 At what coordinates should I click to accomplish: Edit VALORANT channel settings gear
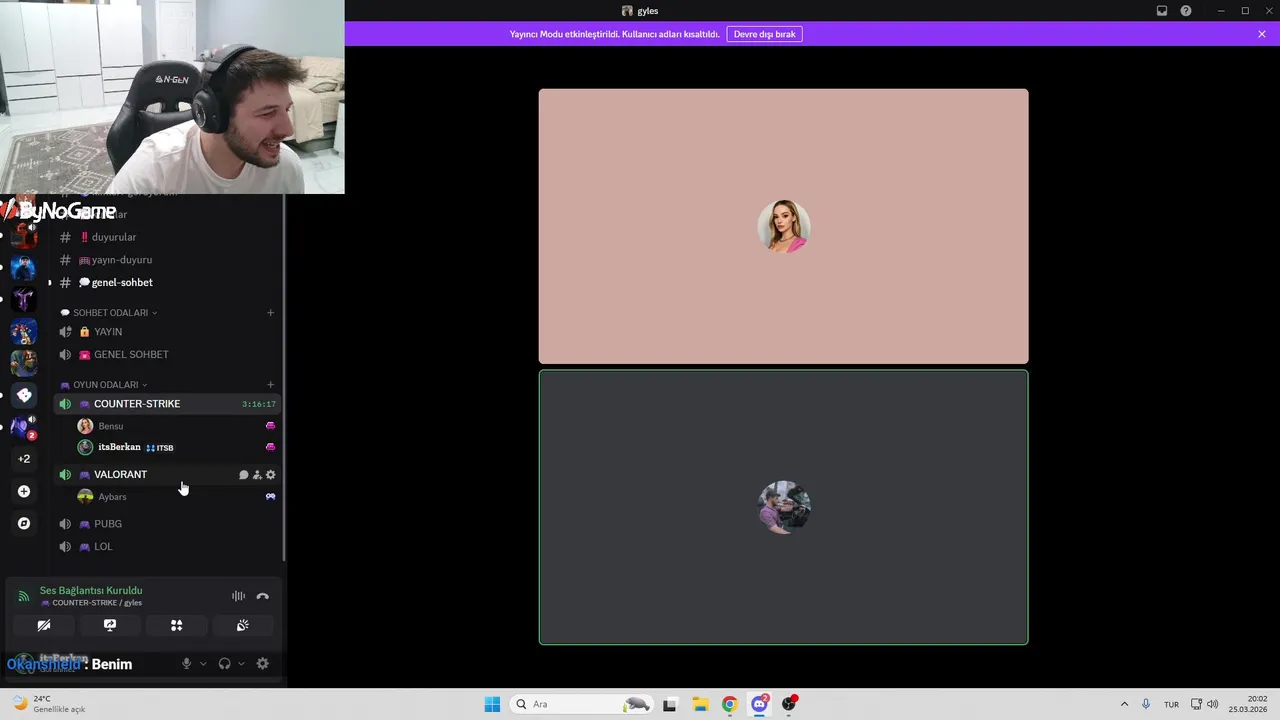tap(270, 475)
